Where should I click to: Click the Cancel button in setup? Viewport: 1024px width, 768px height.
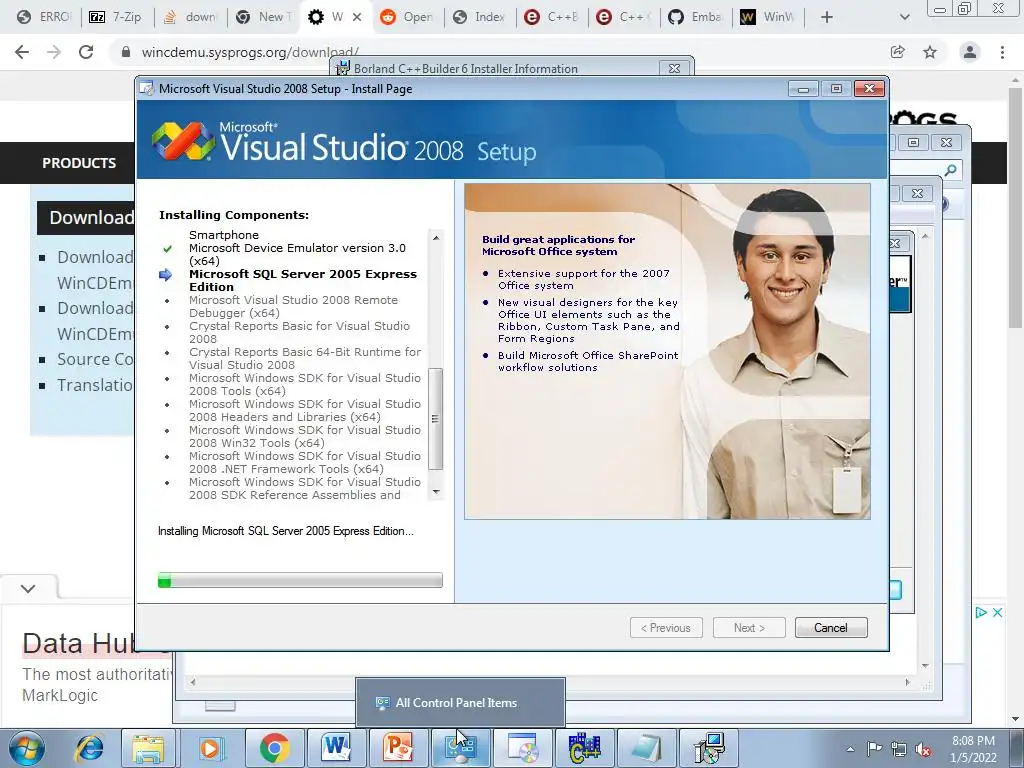[x=831, y=628]
